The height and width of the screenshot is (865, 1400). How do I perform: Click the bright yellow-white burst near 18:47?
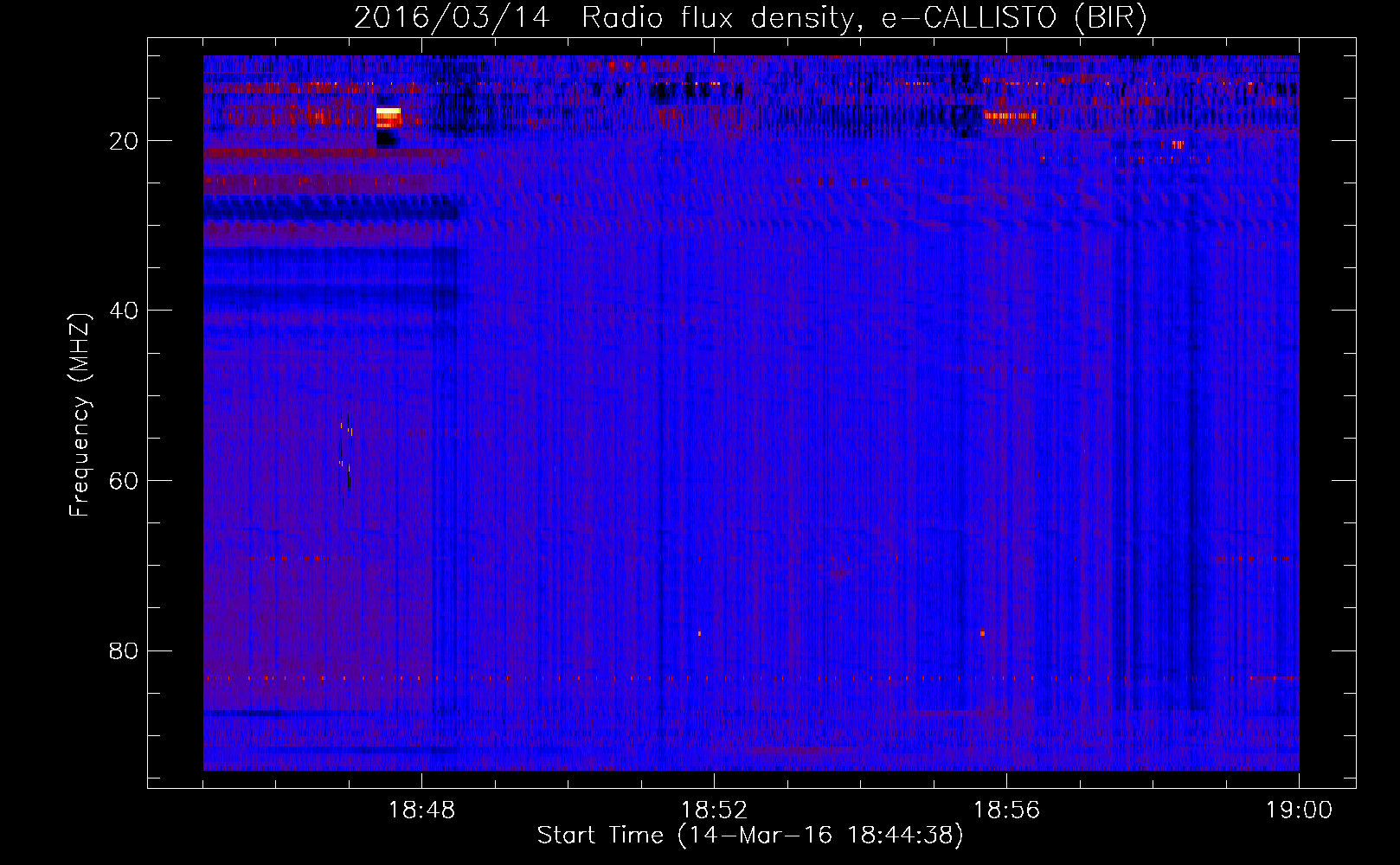tap(389, 118)
